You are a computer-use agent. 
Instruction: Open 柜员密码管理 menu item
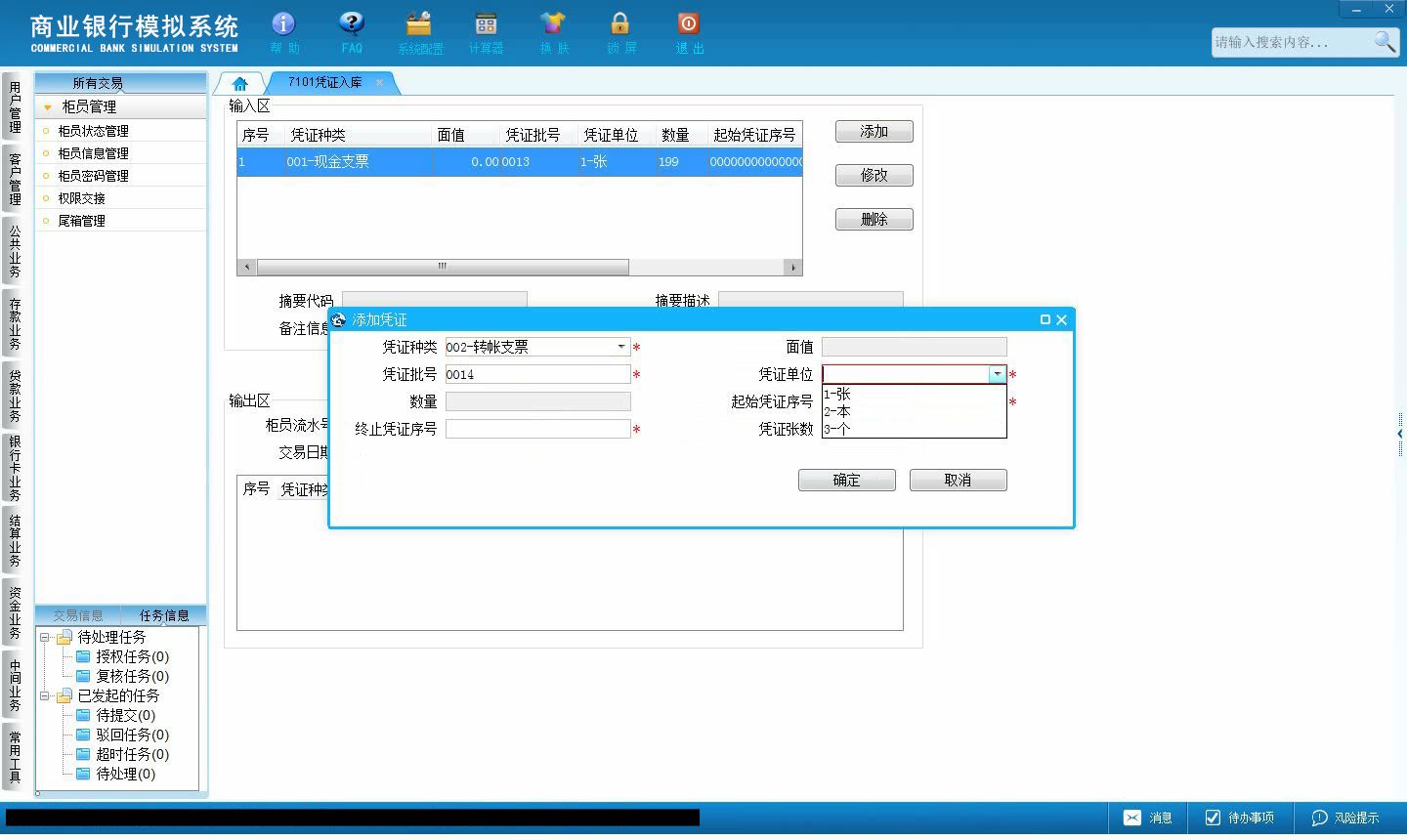point(93,176)
